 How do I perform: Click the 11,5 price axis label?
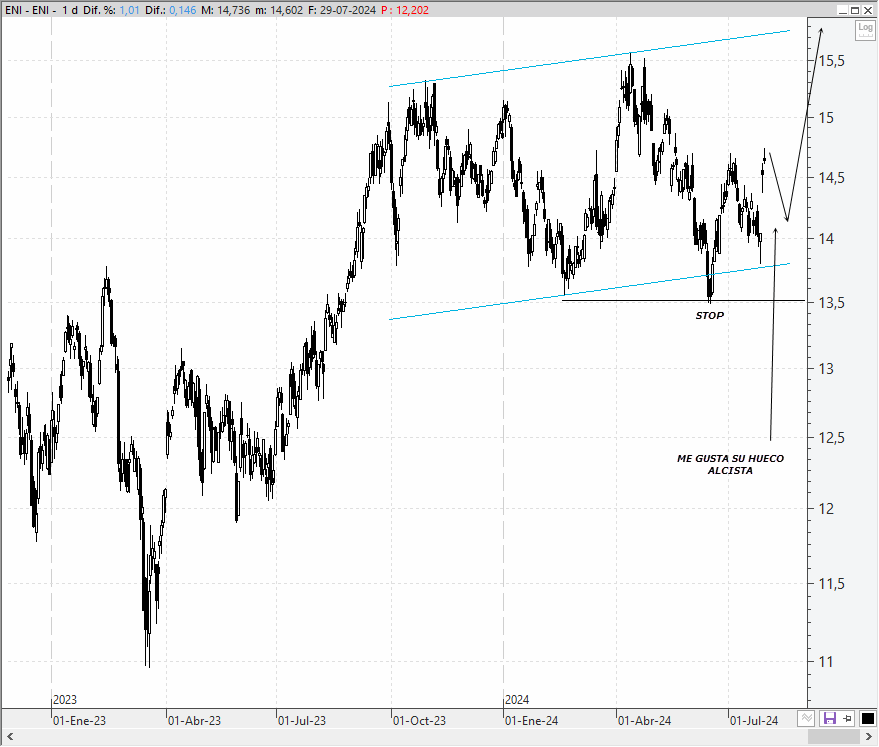pyautogui.click(x=832, y=584)
